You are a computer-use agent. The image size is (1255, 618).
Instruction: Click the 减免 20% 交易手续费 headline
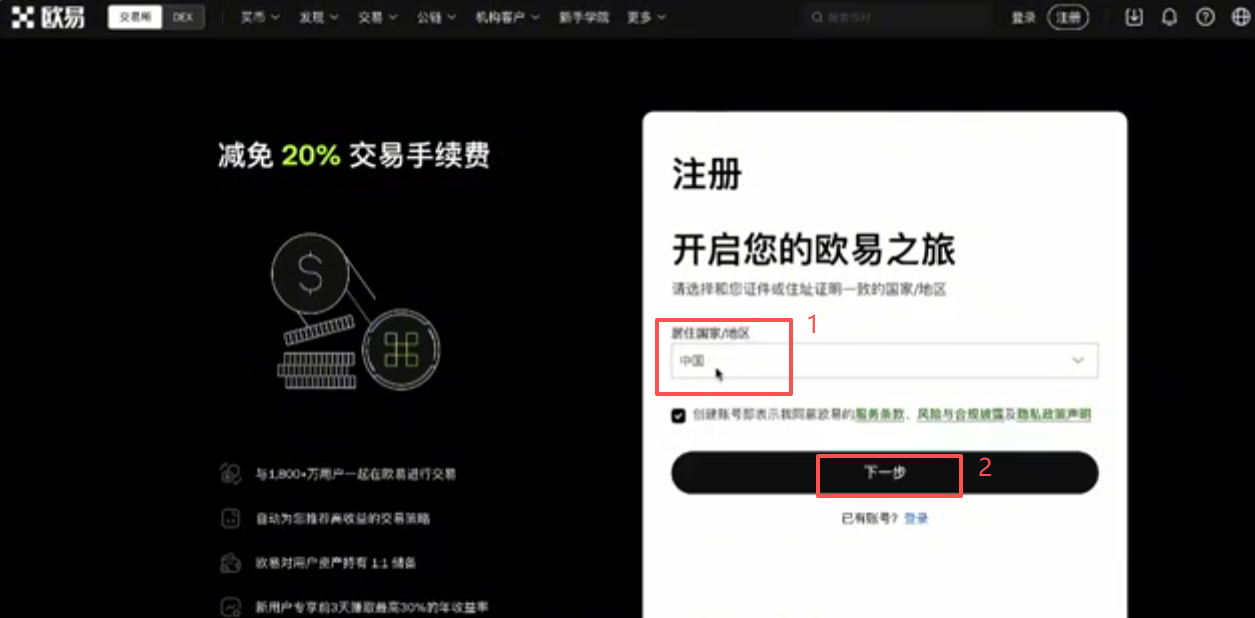coord(355,155)
